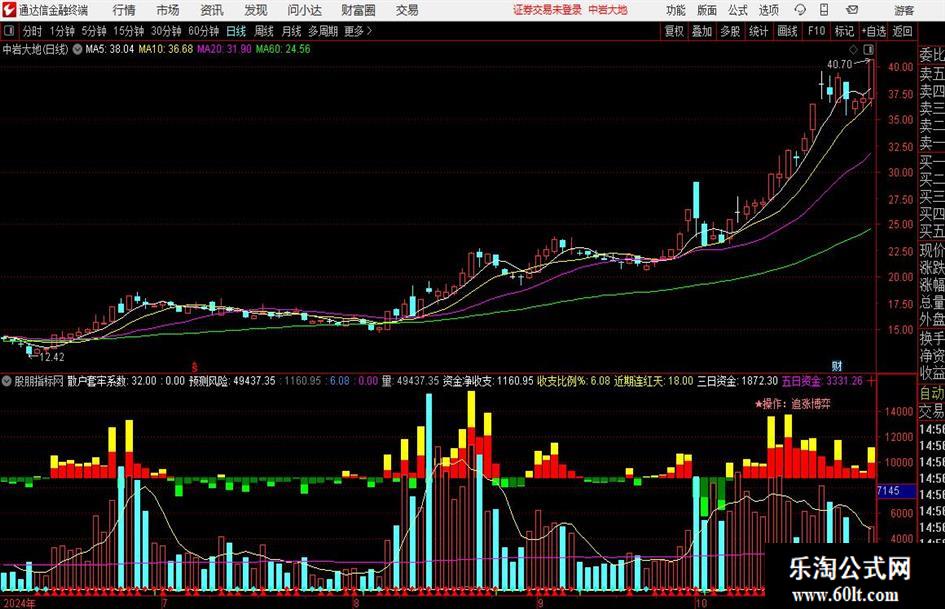Switch to 月线 monthly tab

tap(291, 31)
